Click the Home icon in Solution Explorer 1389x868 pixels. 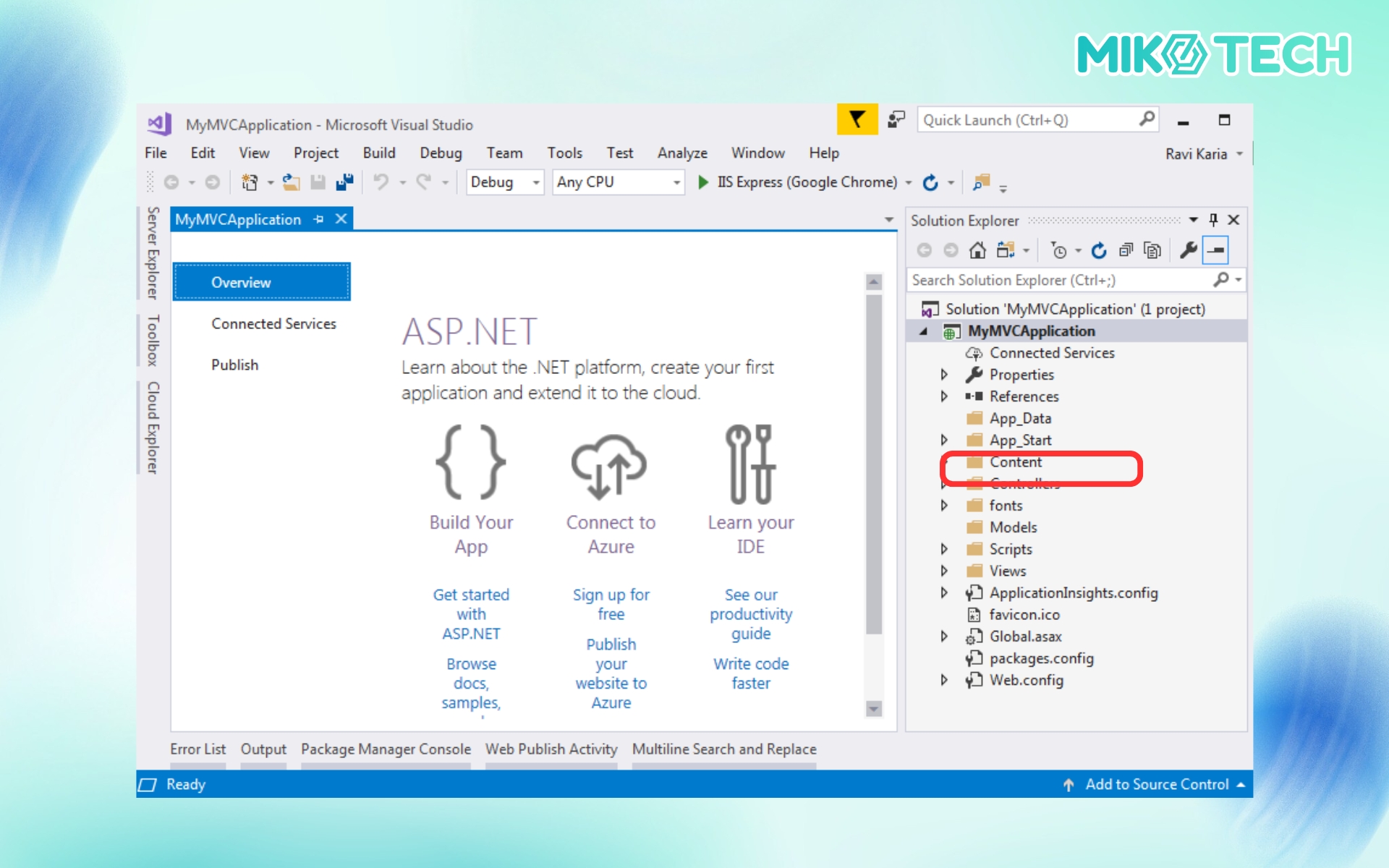977,250
